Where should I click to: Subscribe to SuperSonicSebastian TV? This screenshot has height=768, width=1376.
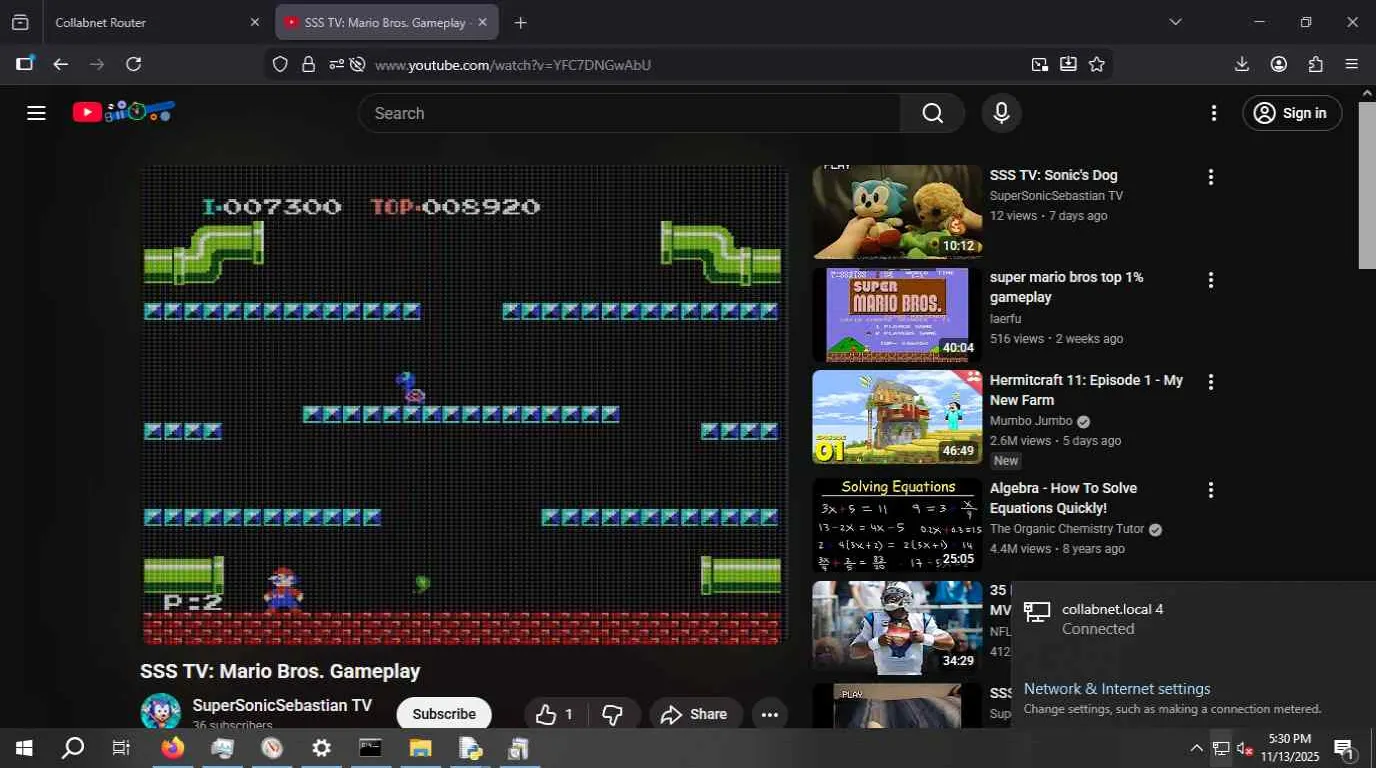(x=444, y=714)
